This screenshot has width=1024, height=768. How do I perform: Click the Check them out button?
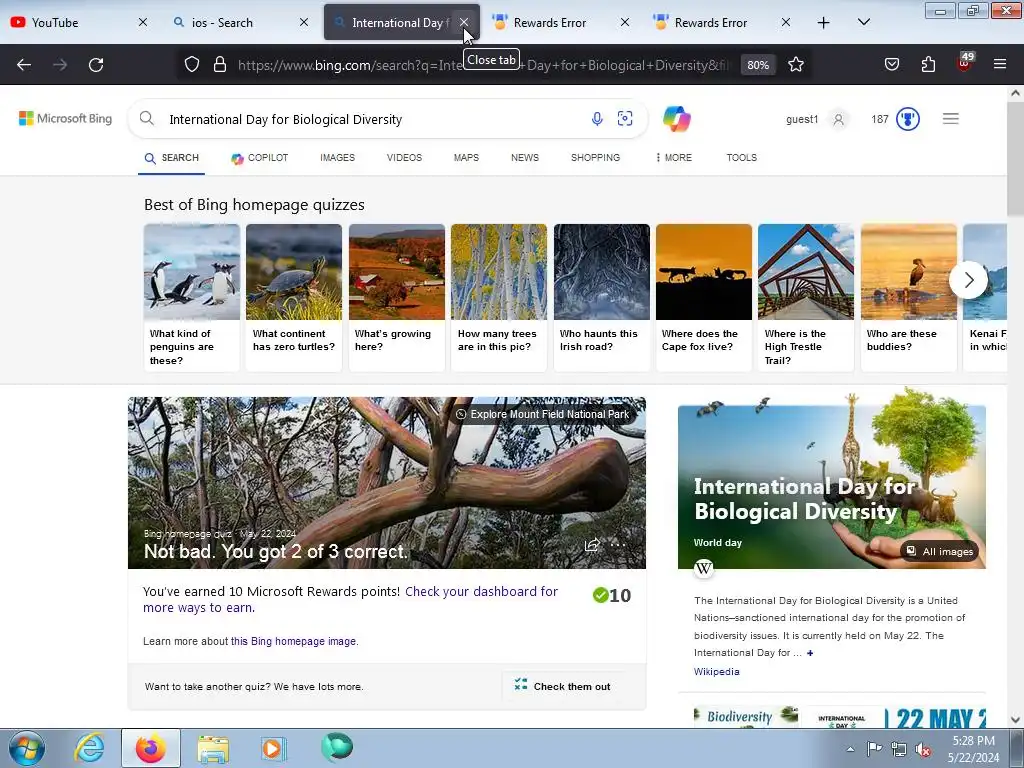pos(563,686)
